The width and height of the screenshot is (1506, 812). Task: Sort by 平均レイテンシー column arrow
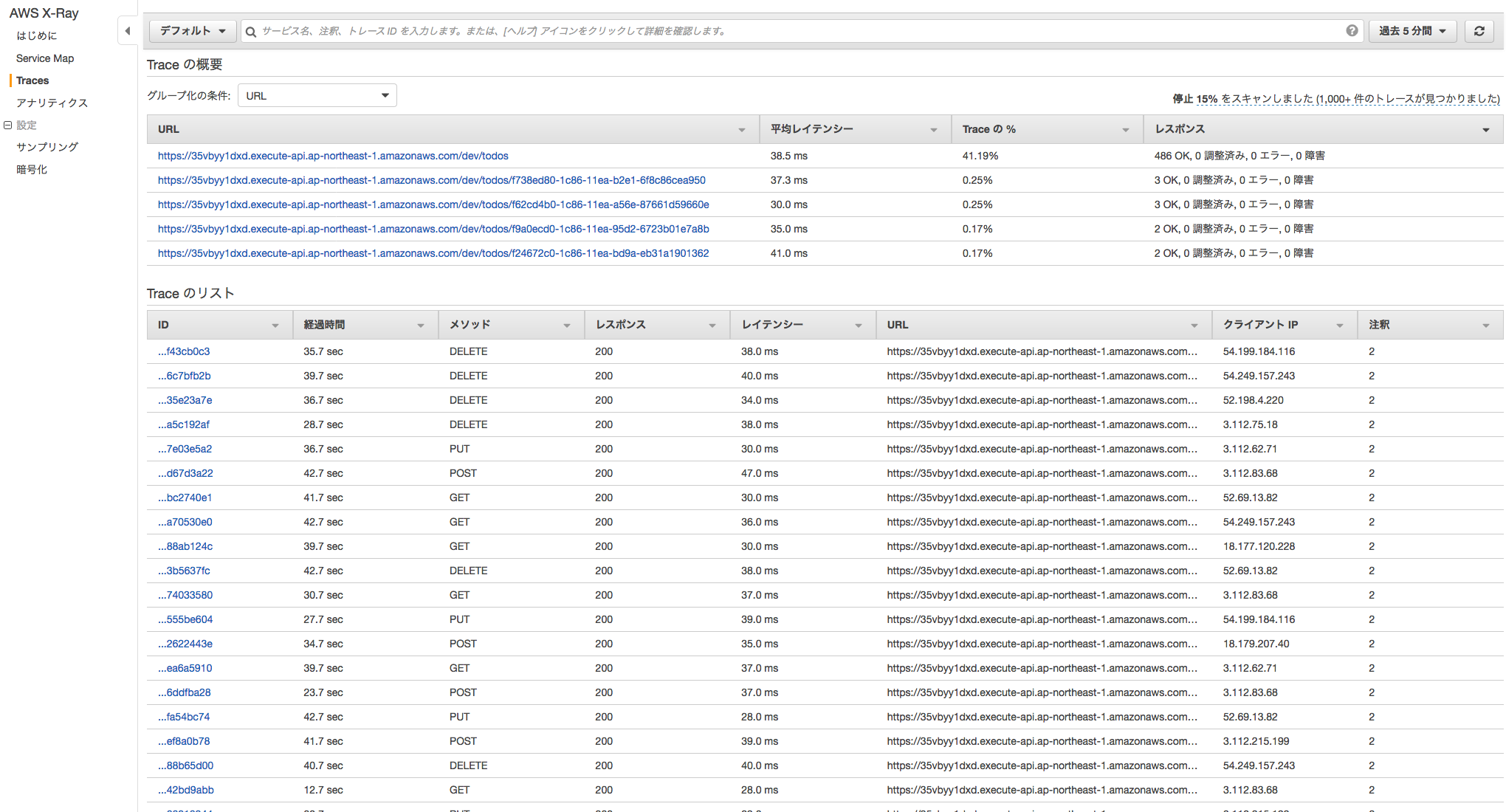(x=933, y=130)
